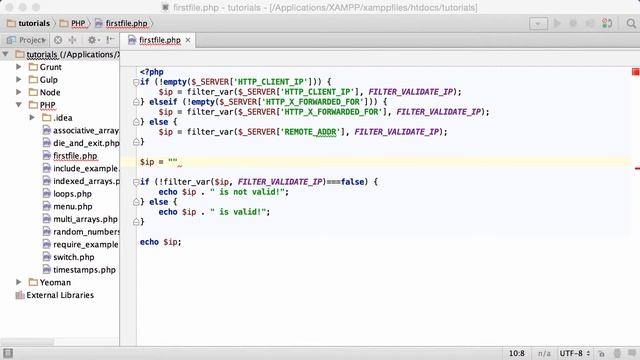Toggle tool window buttons in status bar
Viewport: 640px width, 360px height.
click(8, 353)
